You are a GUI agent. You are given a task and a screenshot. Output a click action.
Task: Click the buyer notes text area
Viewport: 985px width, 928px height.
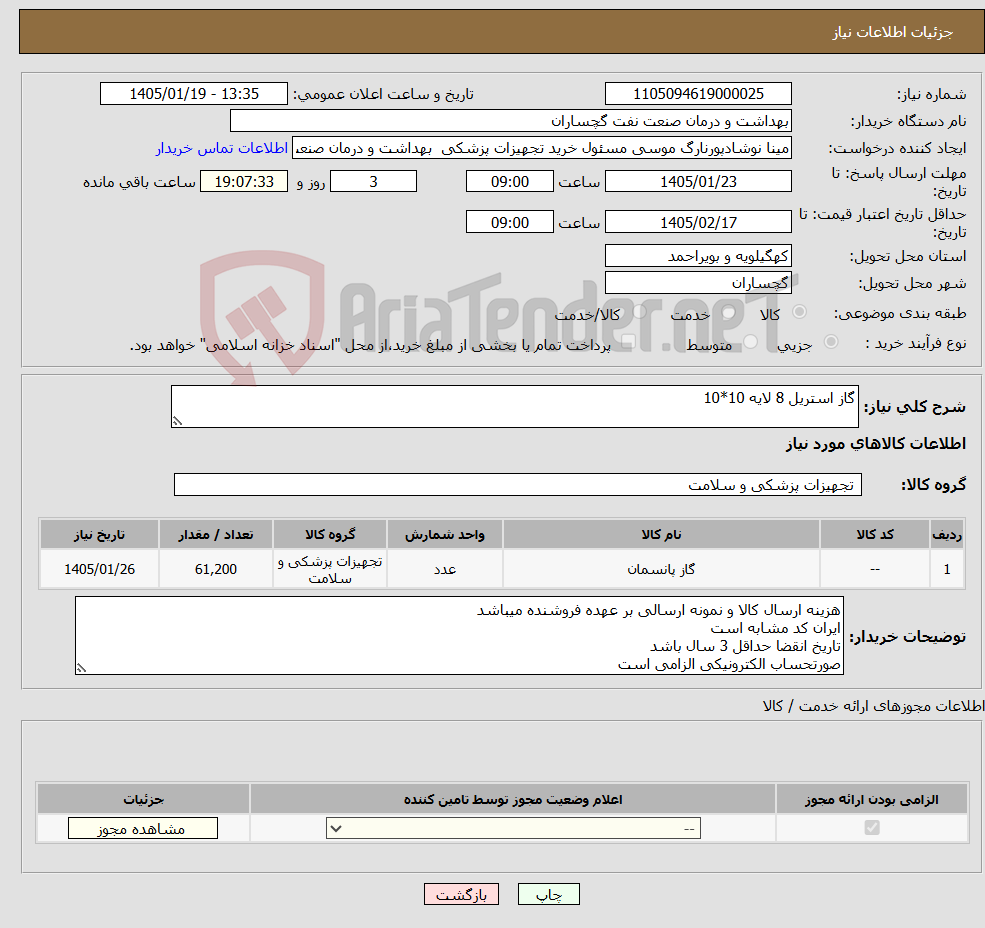pyautogui.click(x=459, y=636)
